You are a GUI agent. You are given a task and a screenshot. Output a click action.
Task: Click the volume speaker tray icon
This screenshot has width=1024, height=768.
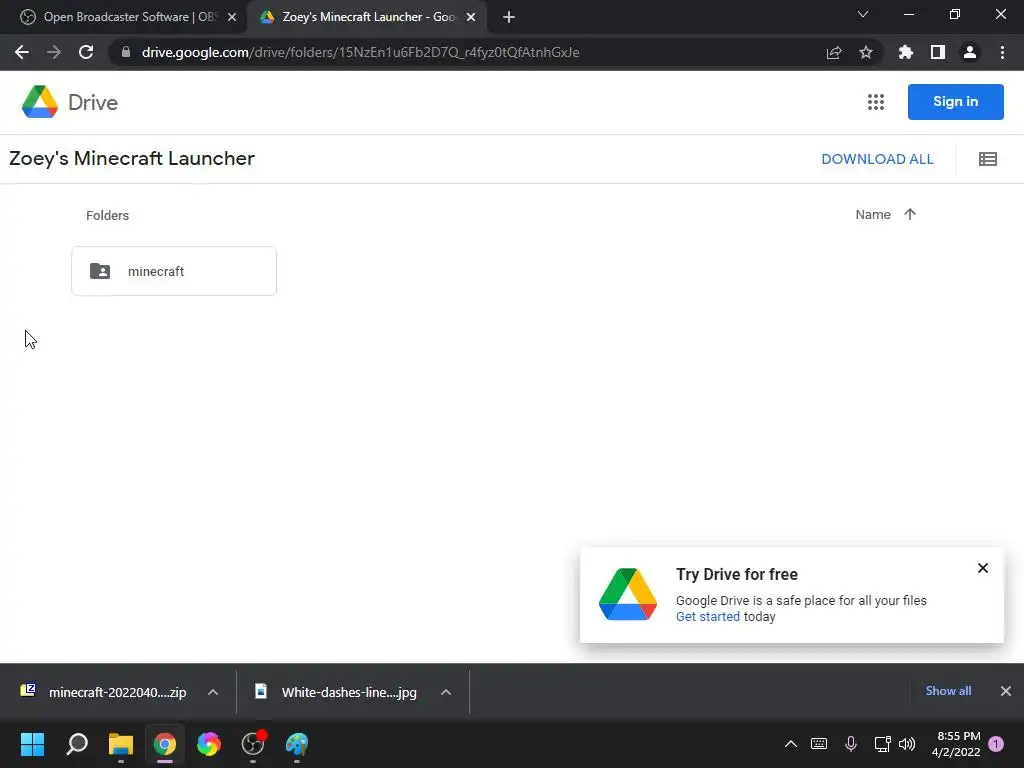coord(907,744)
